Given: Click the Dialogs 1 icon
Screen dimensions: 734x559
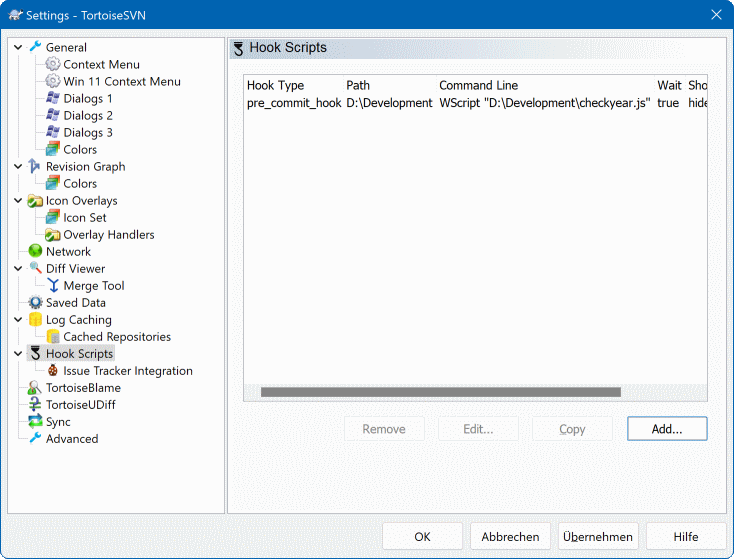Looking at the screenshot, I should (52, 98).
